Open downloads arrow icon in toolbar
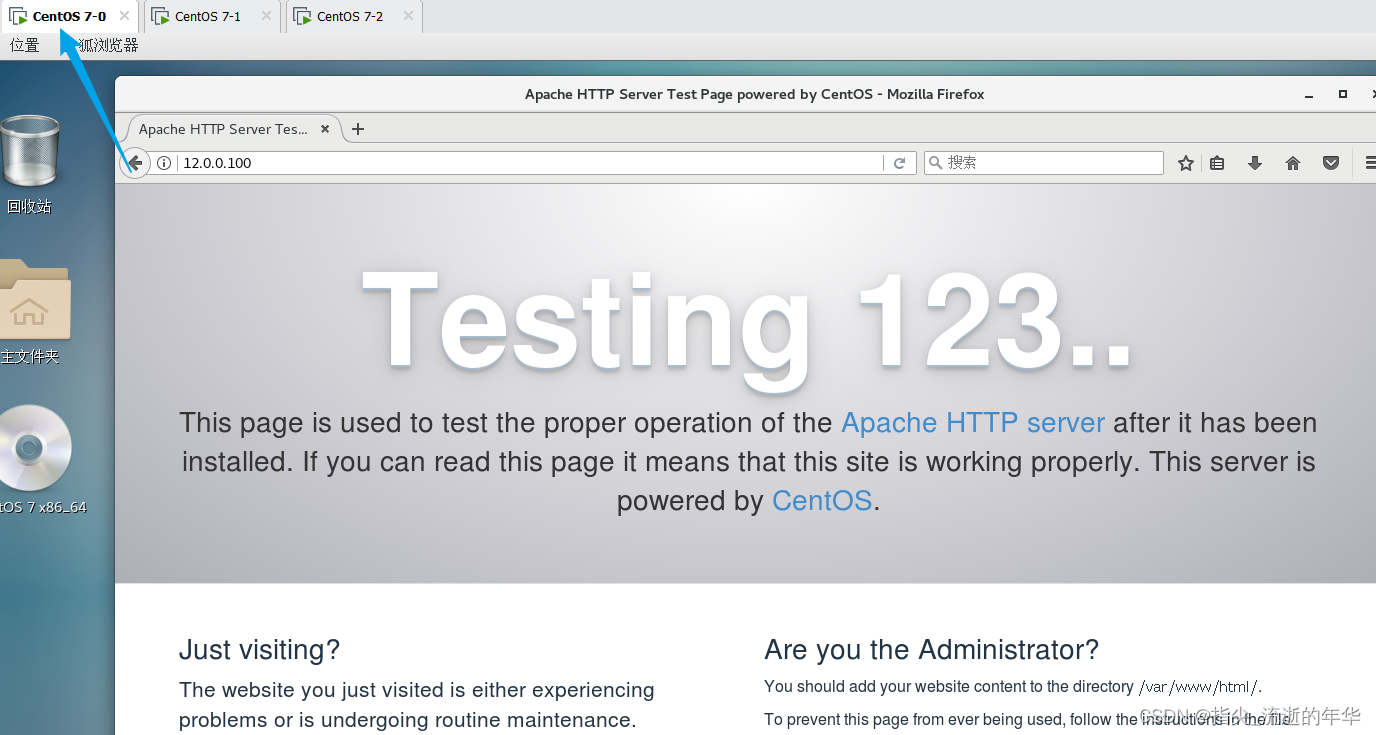Viewport: 1376px width, 735px height. pos(1255,163)
